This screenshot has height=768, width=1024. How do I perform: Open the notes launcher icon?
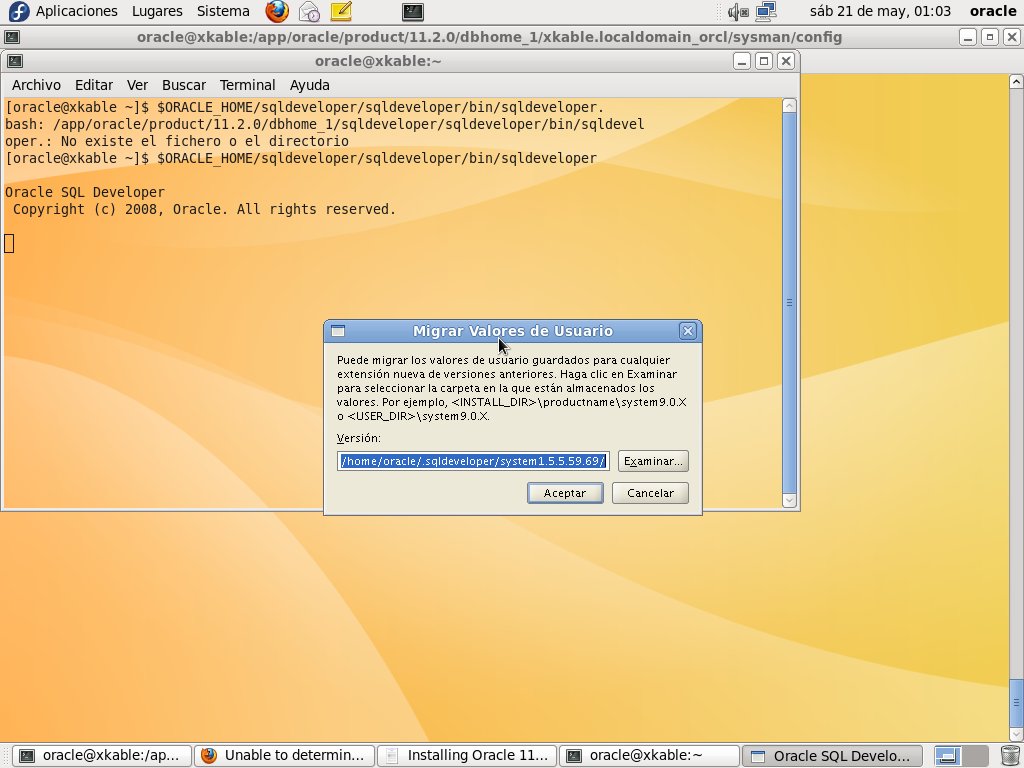click(x=341, y=11)
